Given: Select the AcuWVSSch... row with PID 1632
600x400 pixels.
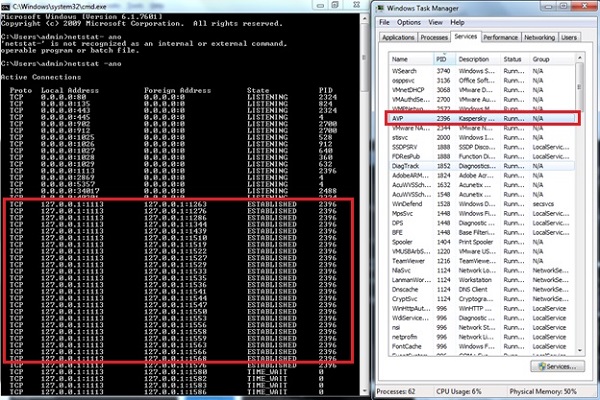Looking at the screenshot, I should [x=482, y=185].
